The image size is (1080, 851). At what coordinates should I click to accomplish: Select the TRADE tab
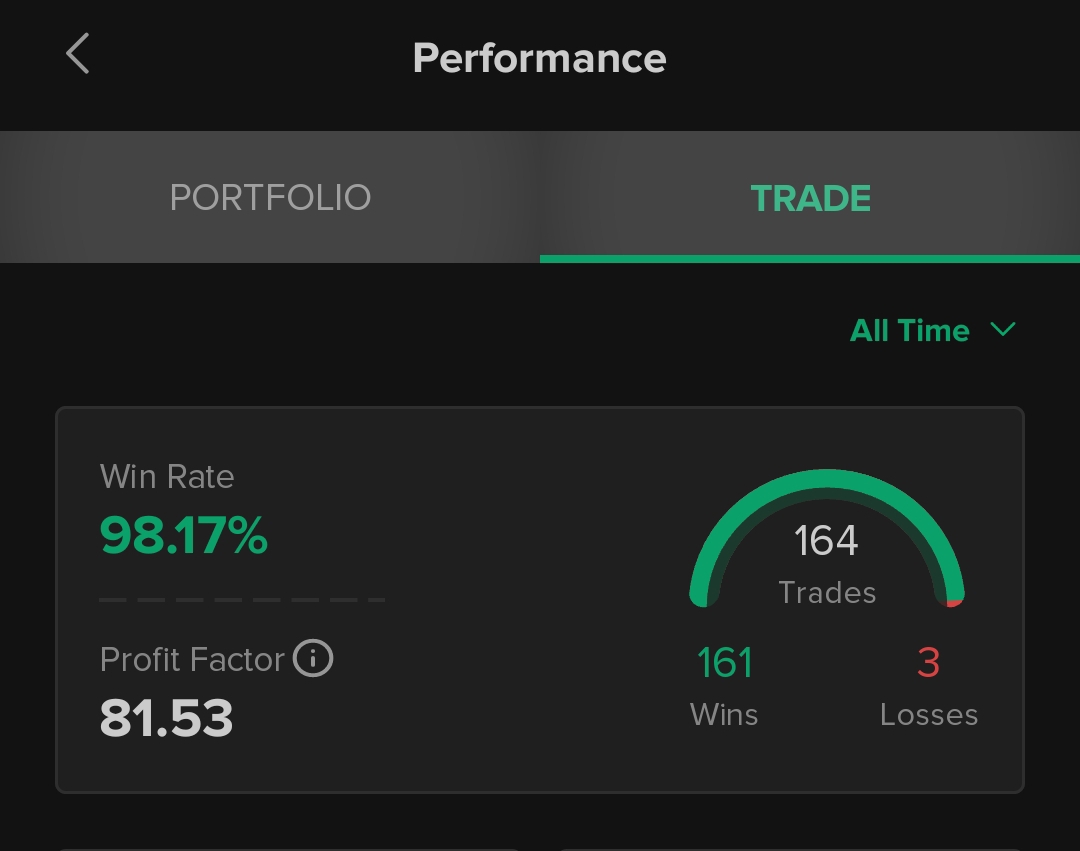click(810, 198)
